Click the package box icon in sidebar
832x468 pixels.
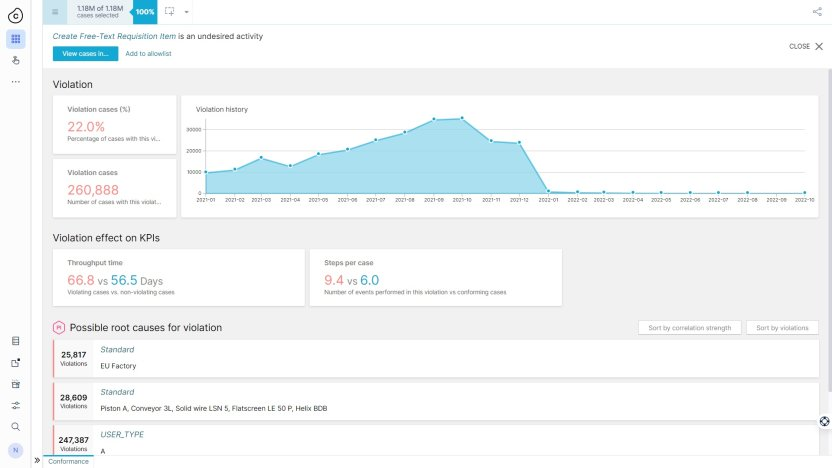(15, 384)
